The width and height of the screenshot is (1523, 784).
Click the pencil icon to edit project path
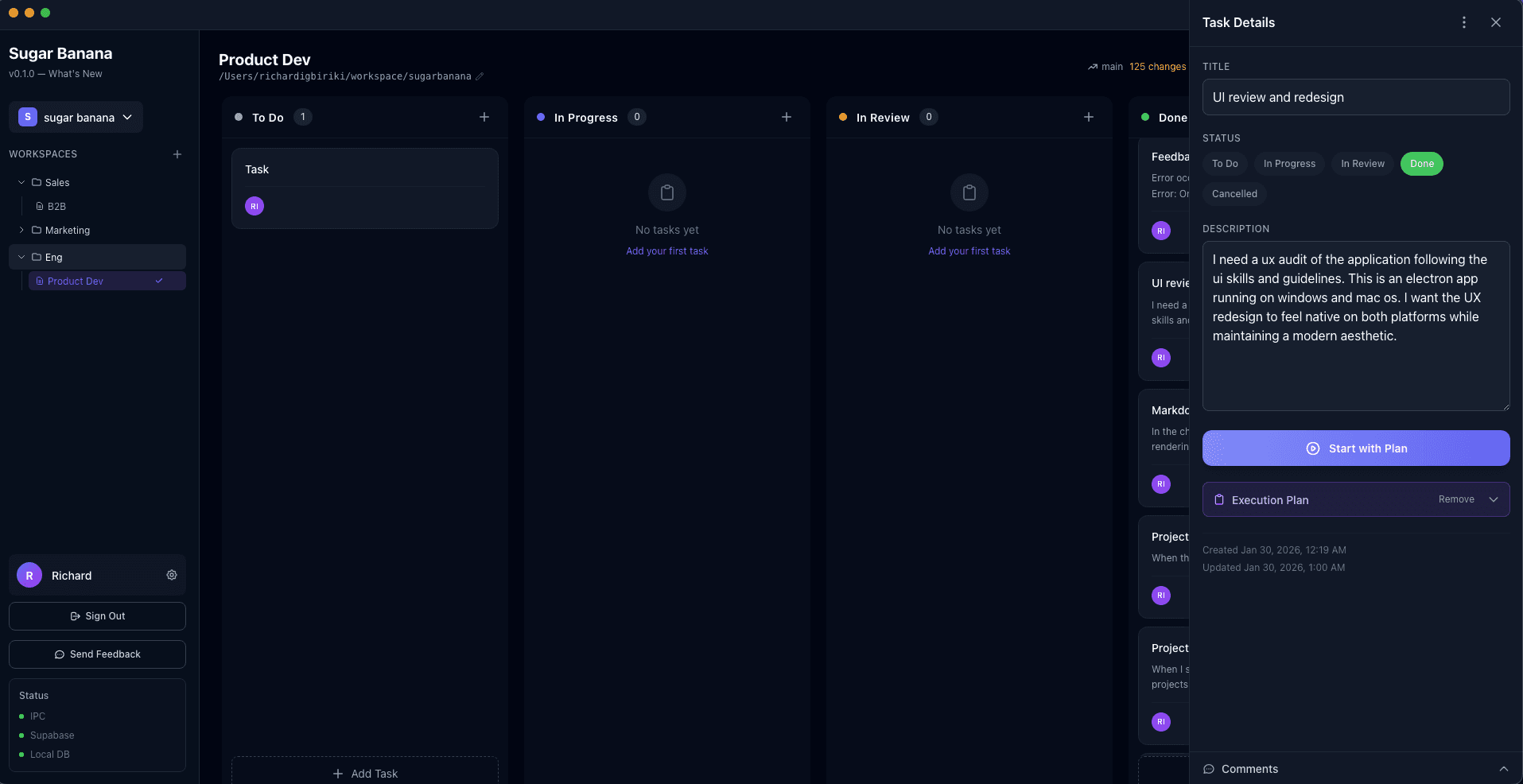tap(480, 76)
